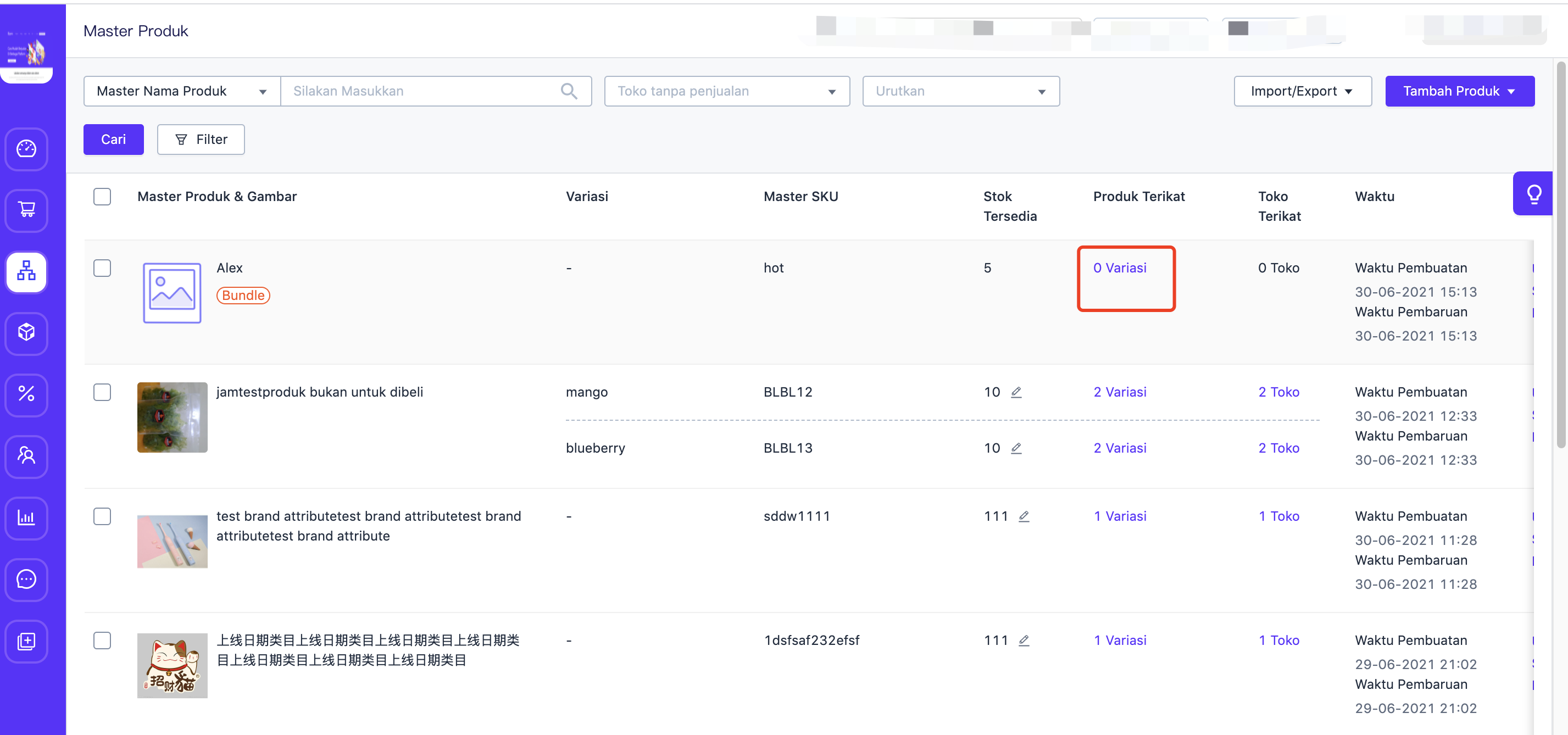Open 2 Variasi link for mango variant
Screen dimensions: 1568x735
[x=1120, y=392]
